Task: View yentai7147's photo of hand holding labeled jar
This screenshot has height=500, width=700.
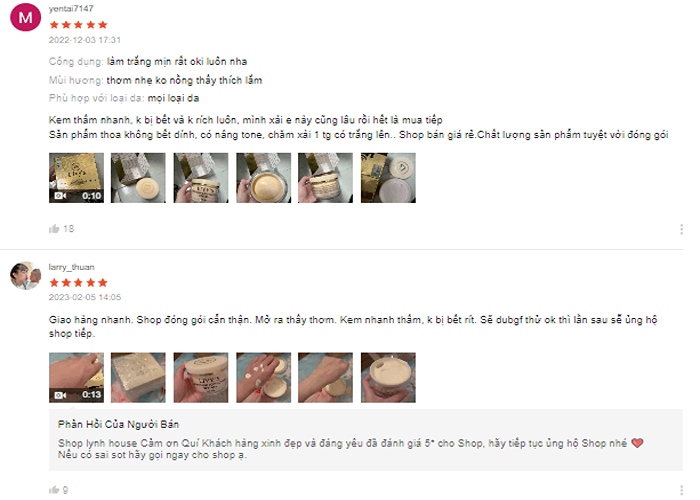Action: (x=201, y=178)
